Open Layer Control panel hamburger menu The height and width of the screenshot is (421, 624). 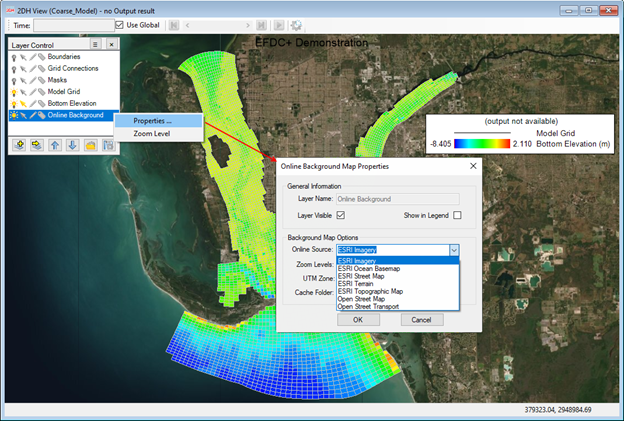pos(95,45)
